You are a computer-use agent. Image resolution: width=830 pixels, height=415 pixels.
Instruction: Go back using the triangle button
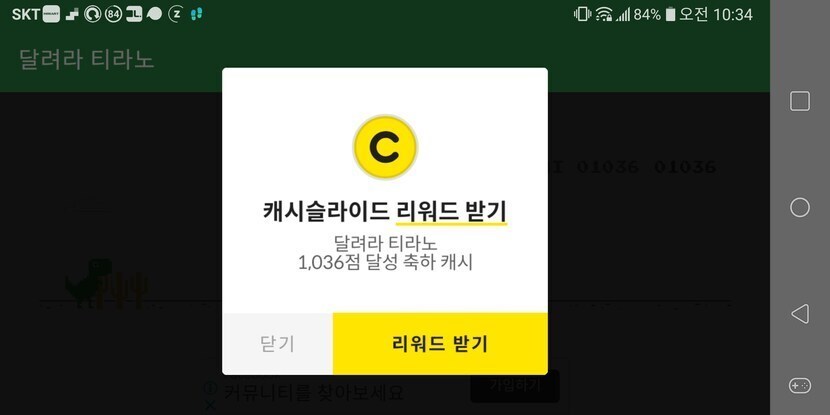(x=799, y=314)
